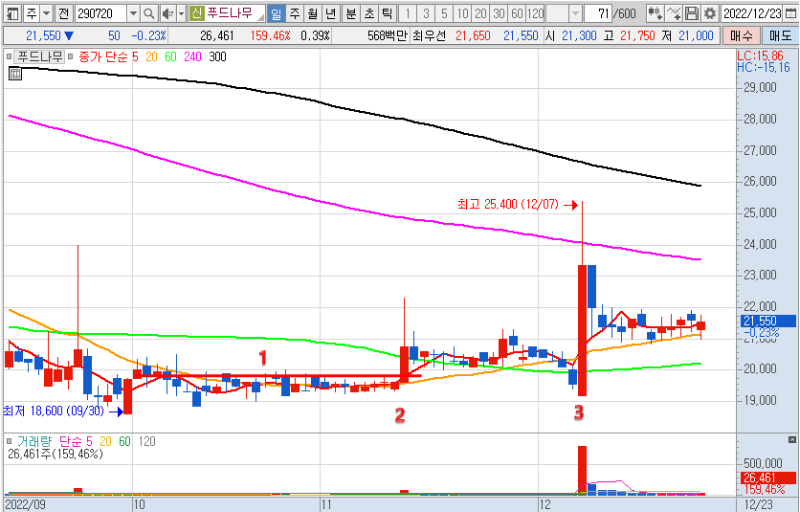Click the stock code field 290720
The height and width of the screenshot is (512, 800).
coord(101,13)
